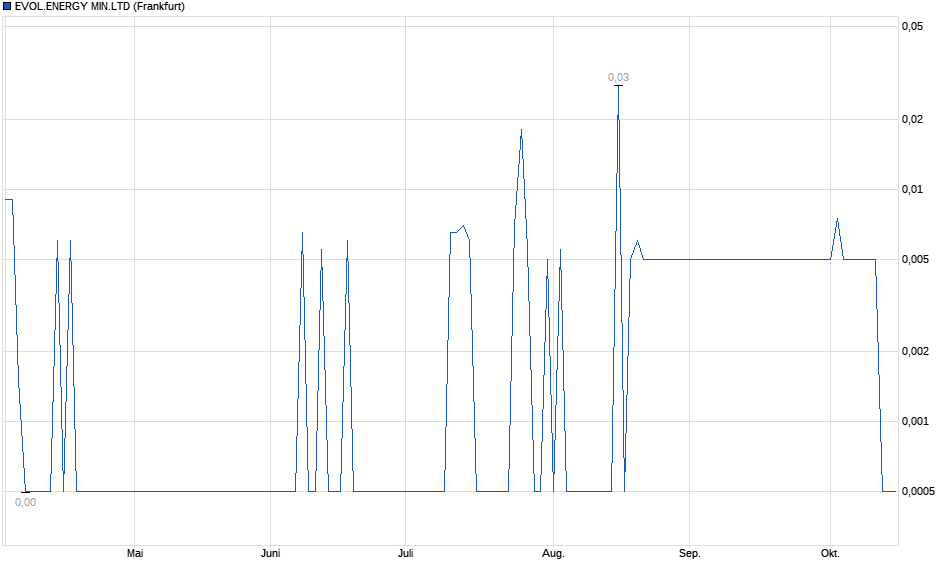Select the Juli label on the time axis

405,553
